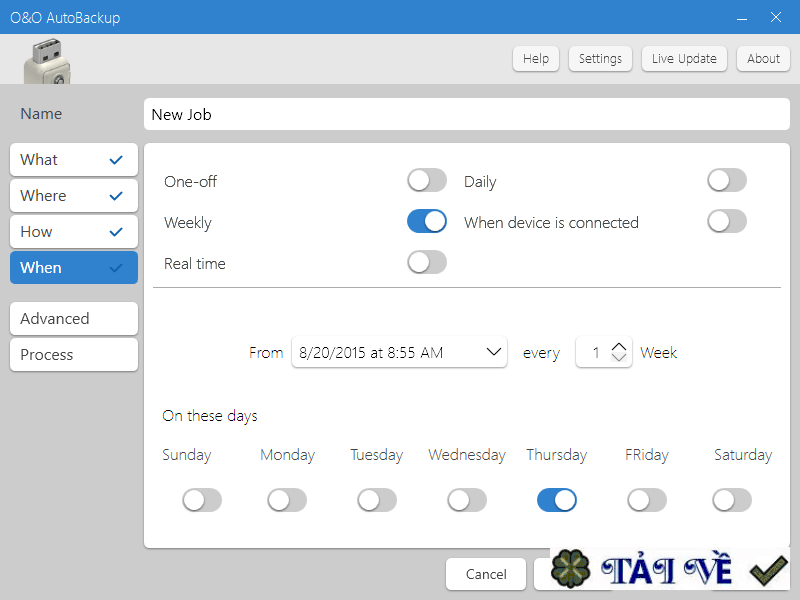The image size is (800, 600).
Task: Turn off the Thursday toggle
Action: pos(557,500)
